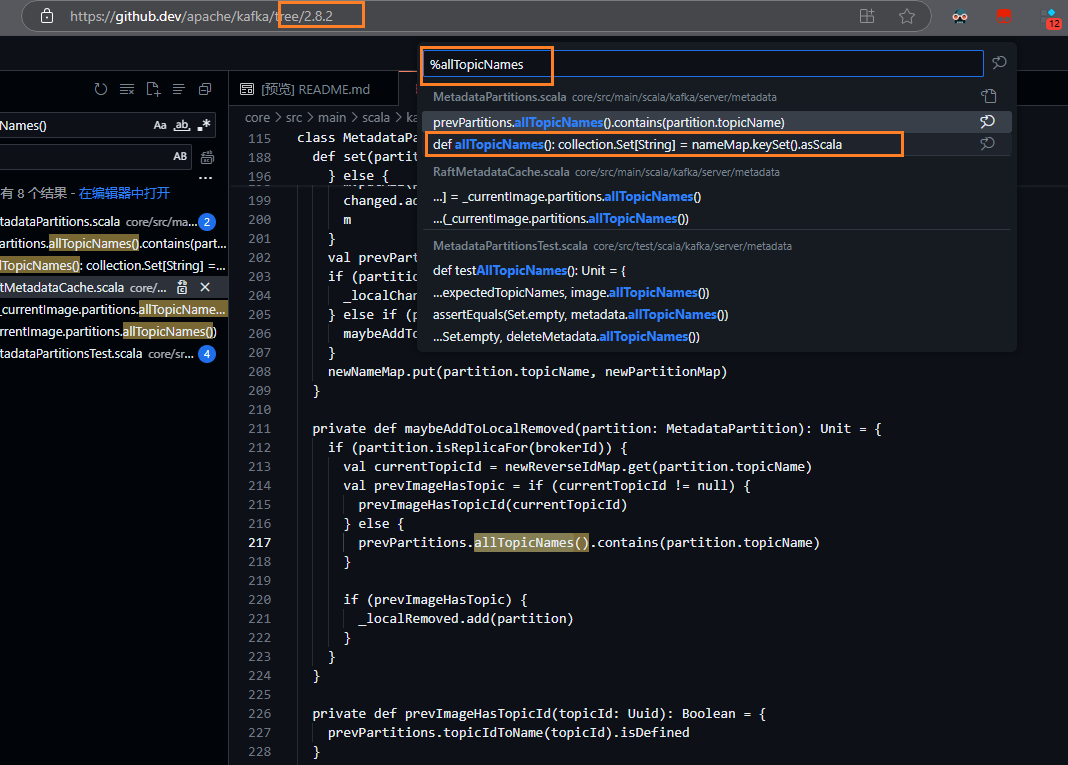Click 'maybeAddToLocalRemoved' on line 211

[489, 428]
